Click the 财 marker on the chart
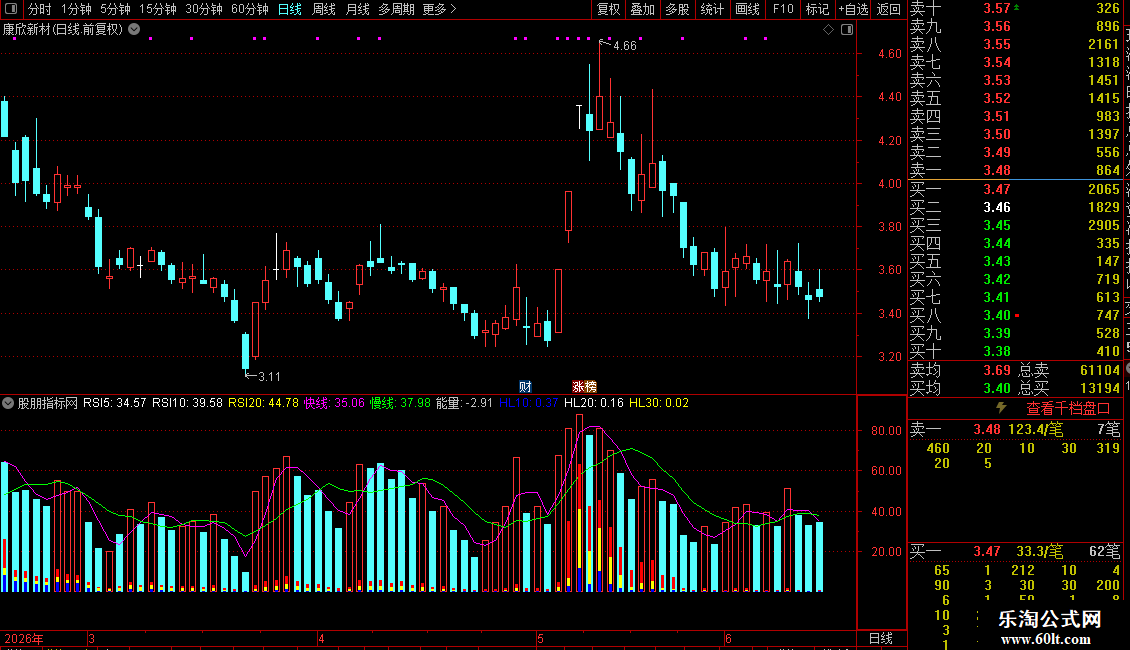1130x650 pixels. pos(525,387)
